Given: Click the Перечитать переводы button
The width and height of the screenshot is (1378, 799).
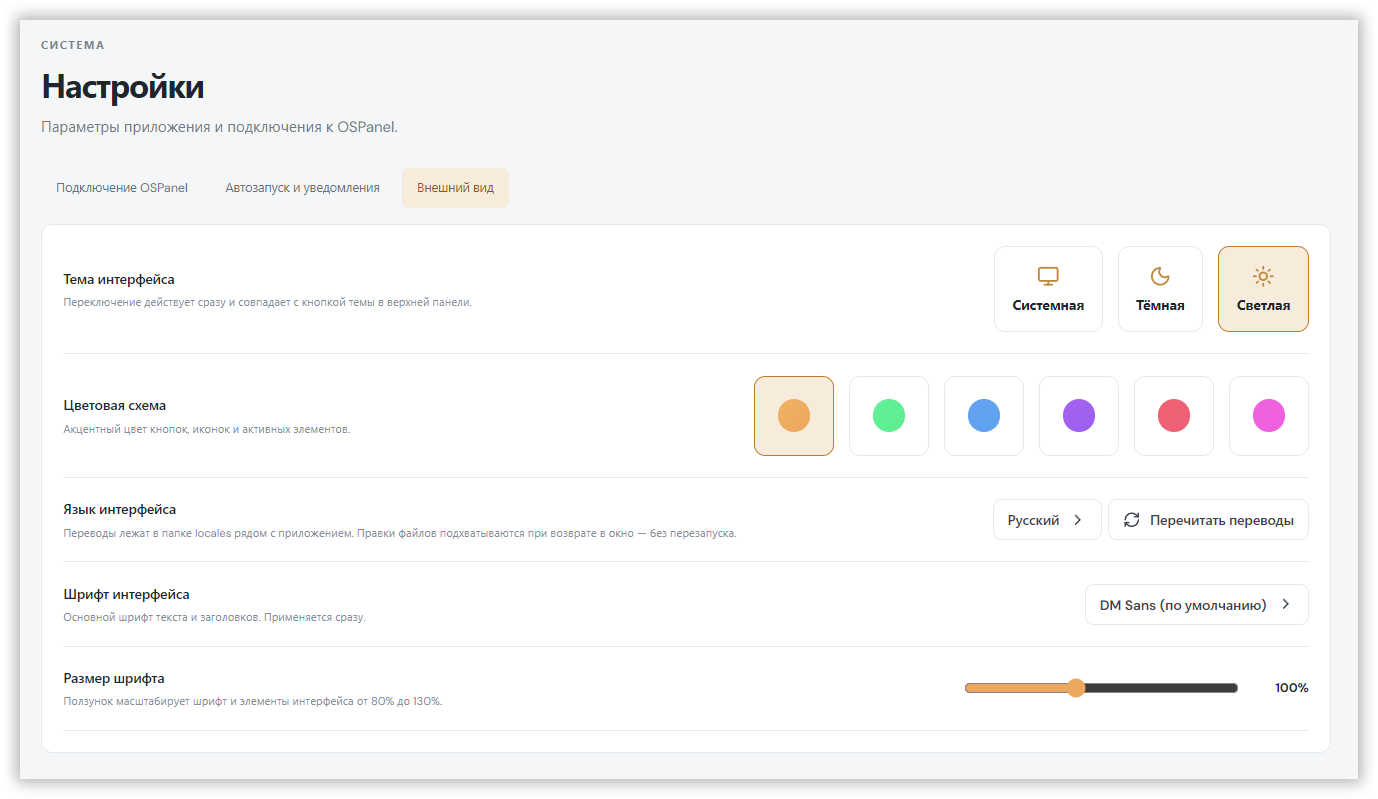Looking at the screenshot, I should pos(1208,520).
